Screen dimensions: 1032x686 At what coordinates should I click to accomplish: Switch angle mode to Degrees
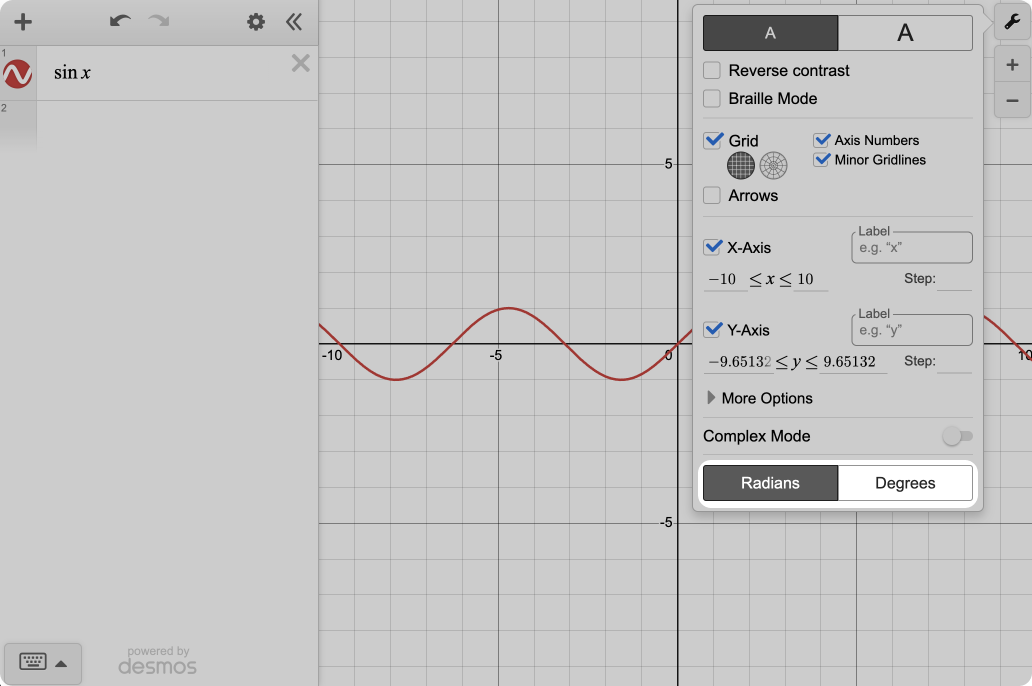click(x=905, y=483)
